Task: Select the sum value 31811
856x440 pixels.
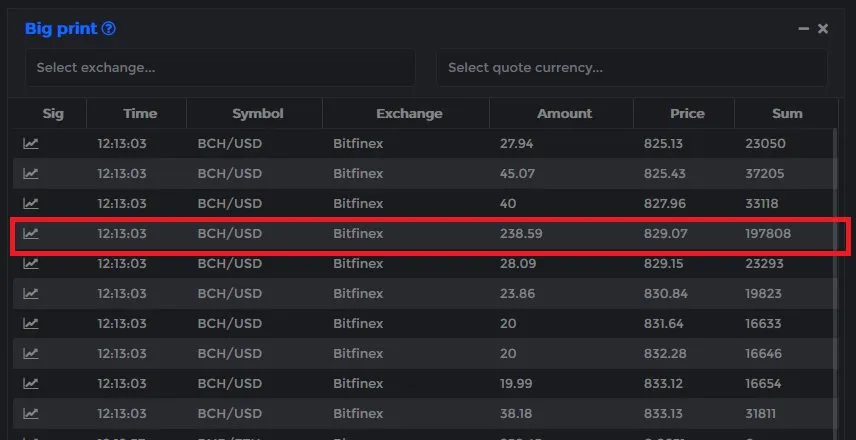Action: [x=760, y=414]
